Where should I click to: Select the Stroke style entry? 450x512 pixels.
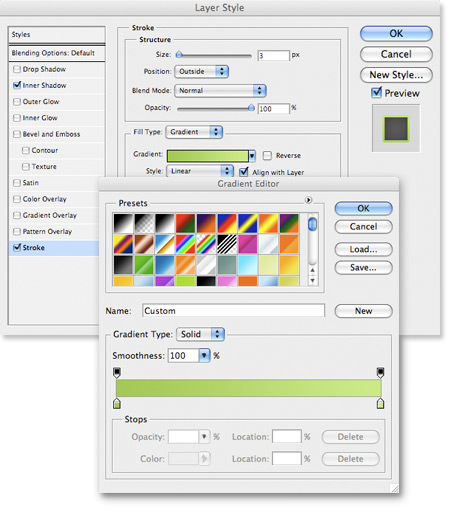point(54,248)
